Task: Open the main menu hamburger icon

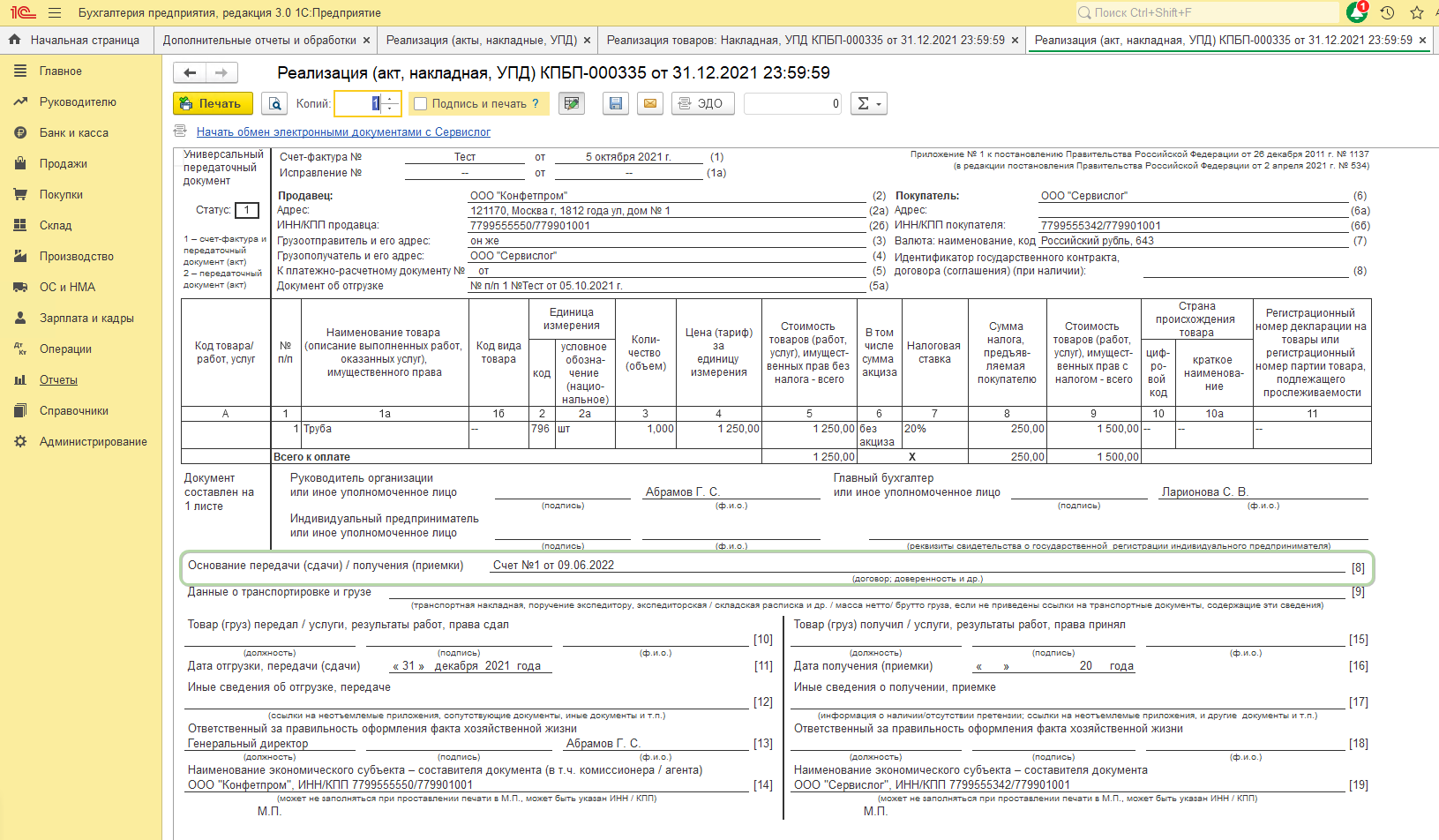Action: (x=55, y=13)
